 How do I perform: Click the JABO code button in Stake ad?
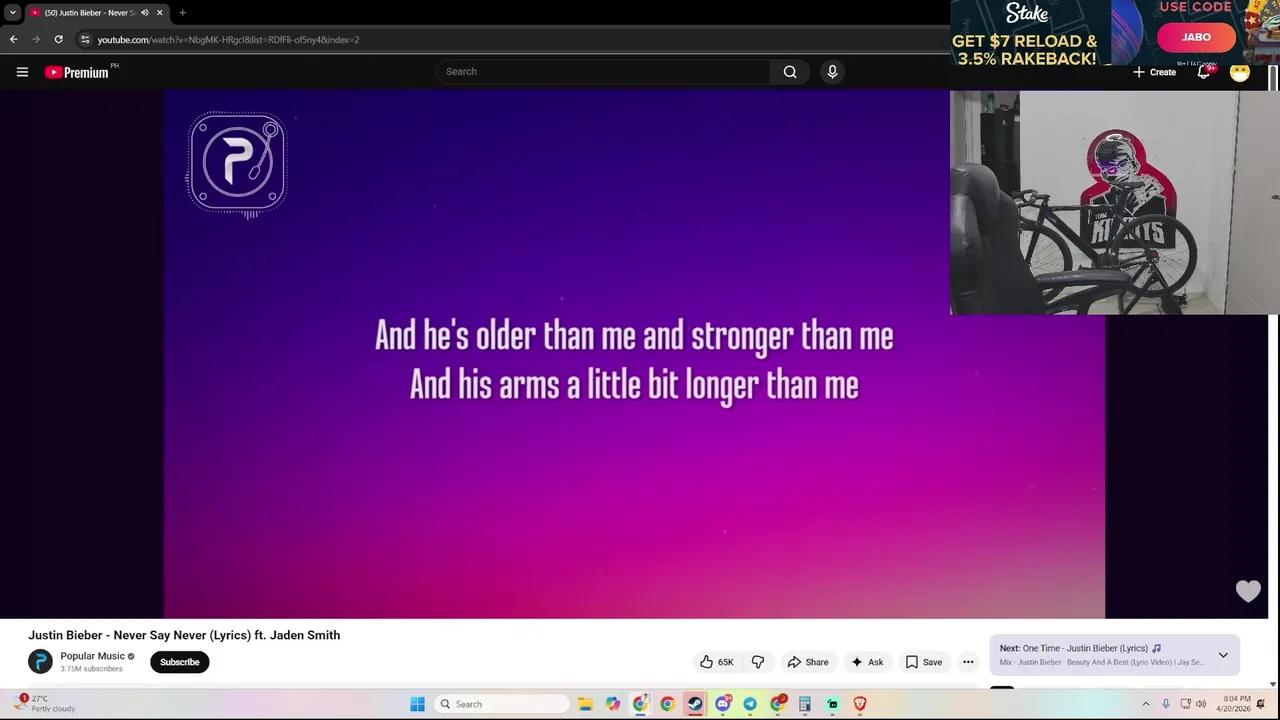1197,37
